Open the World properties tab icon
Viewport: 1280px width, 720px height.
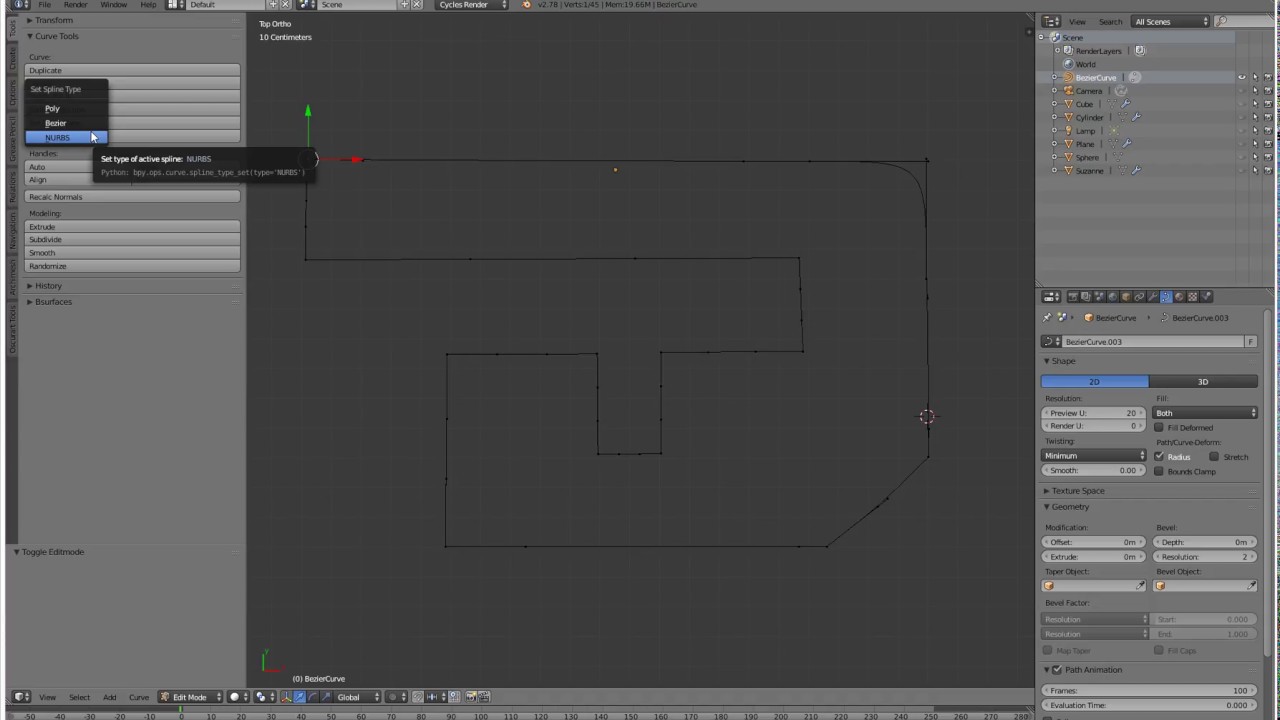[x=1112, y=297]
